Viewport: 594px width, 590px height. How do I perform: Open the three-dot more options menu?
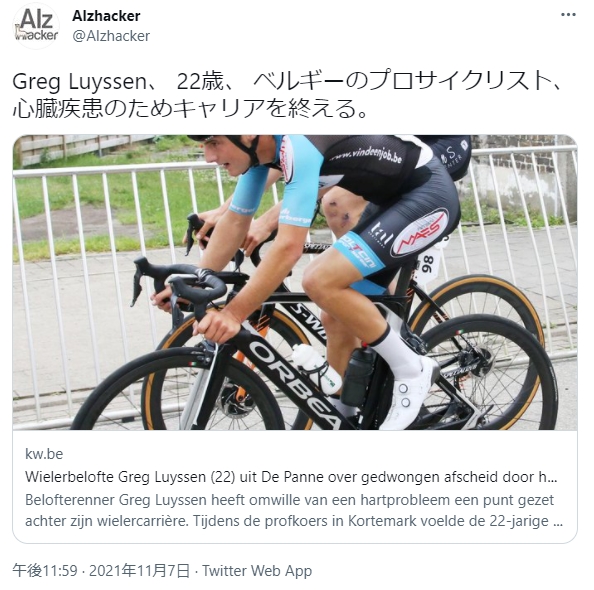(568, 15)
